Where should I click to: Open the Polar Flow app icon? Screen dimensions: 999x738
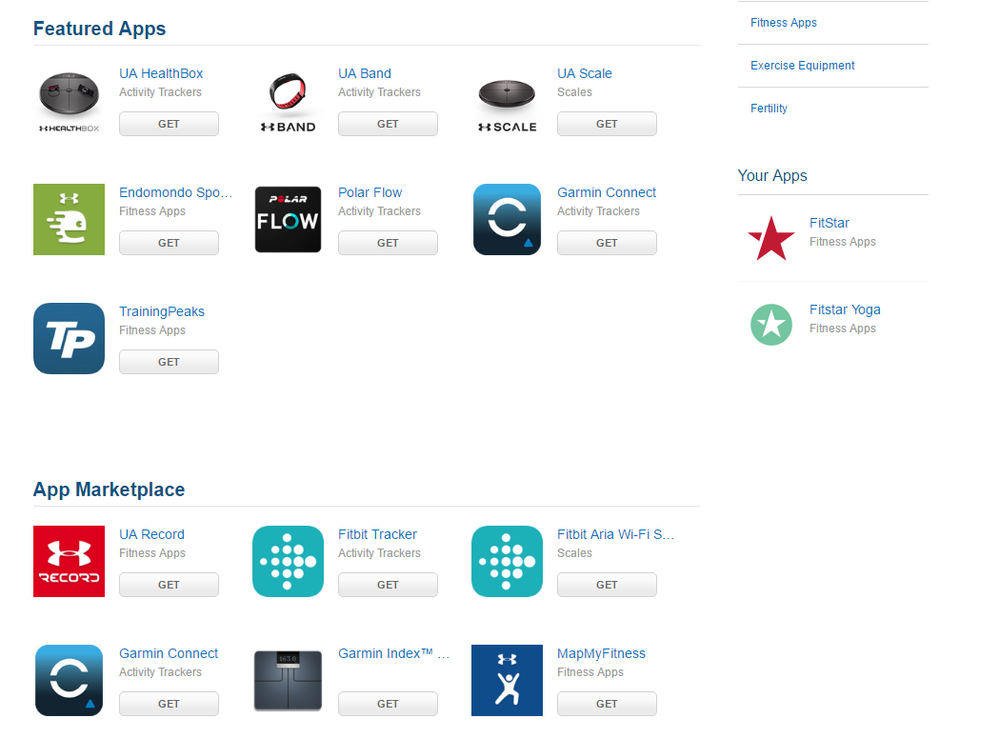288,219
